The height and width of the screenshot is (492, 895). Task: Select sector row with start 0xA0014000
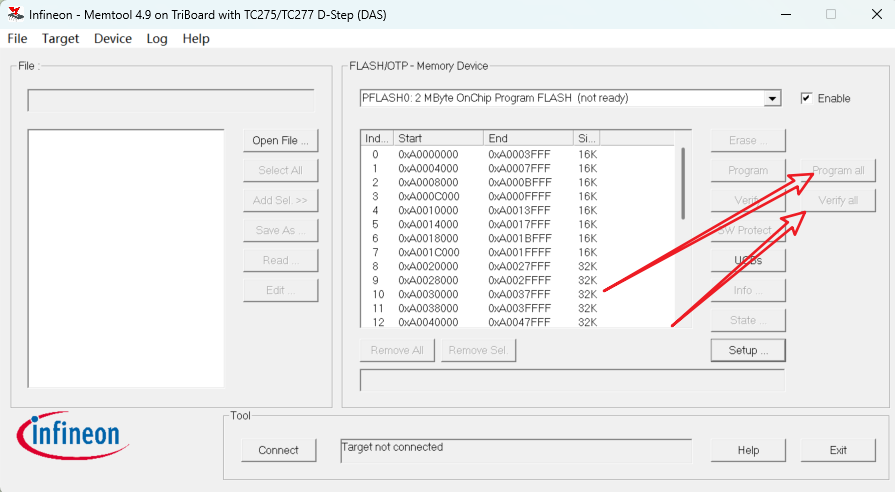[518, 224]
